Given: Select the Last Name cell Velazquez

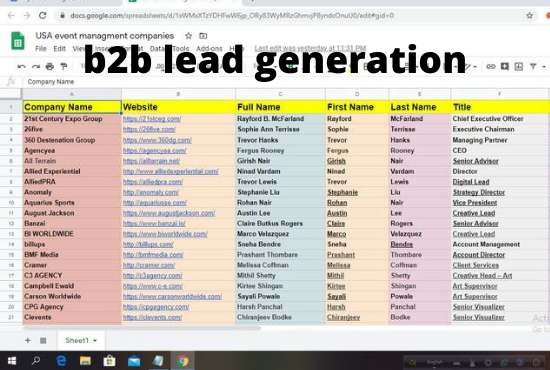Looking at the screenshot, I should coord(420,234).
